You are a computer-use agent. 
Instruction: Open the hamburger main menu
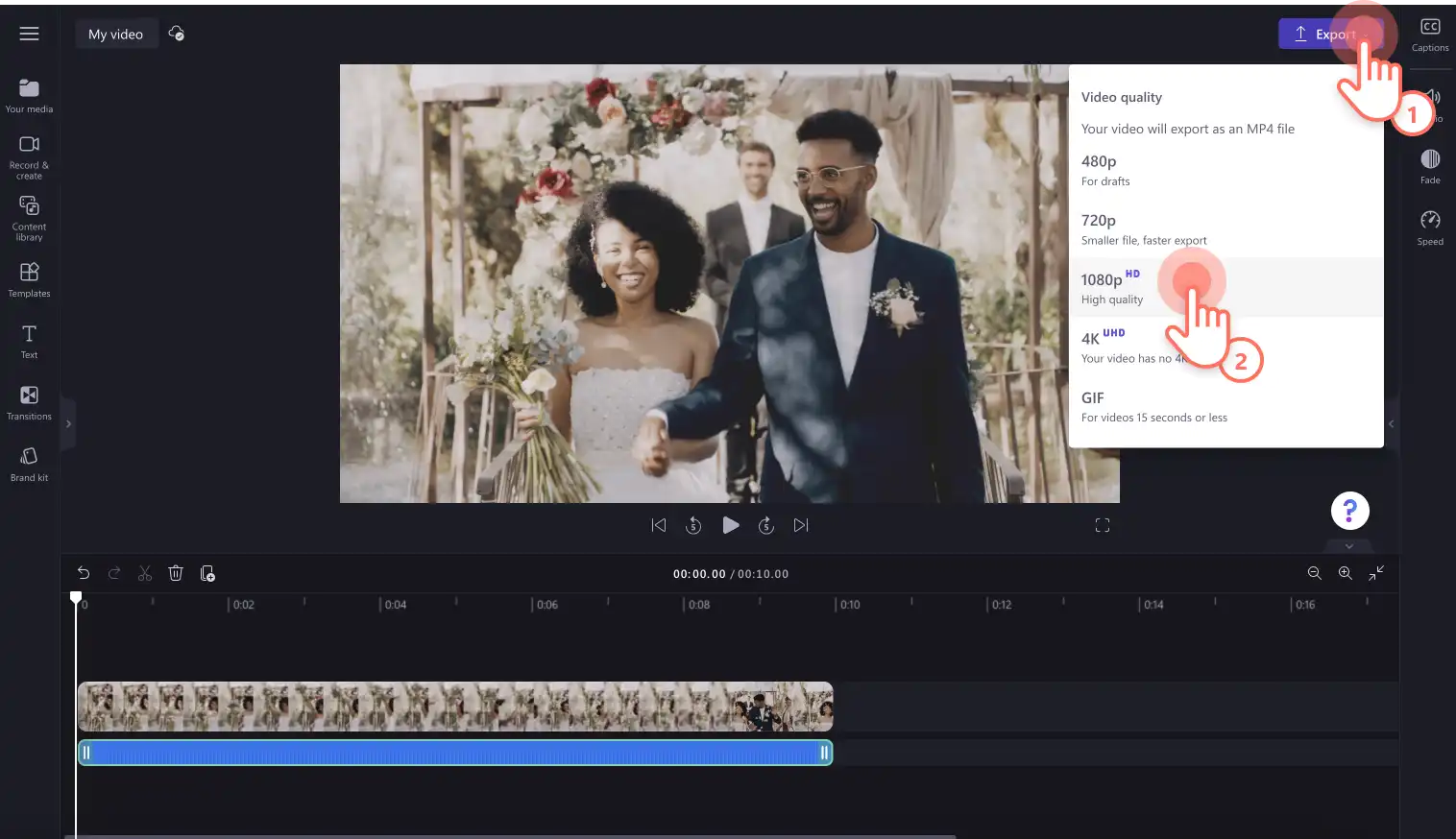tap(30, 34)
